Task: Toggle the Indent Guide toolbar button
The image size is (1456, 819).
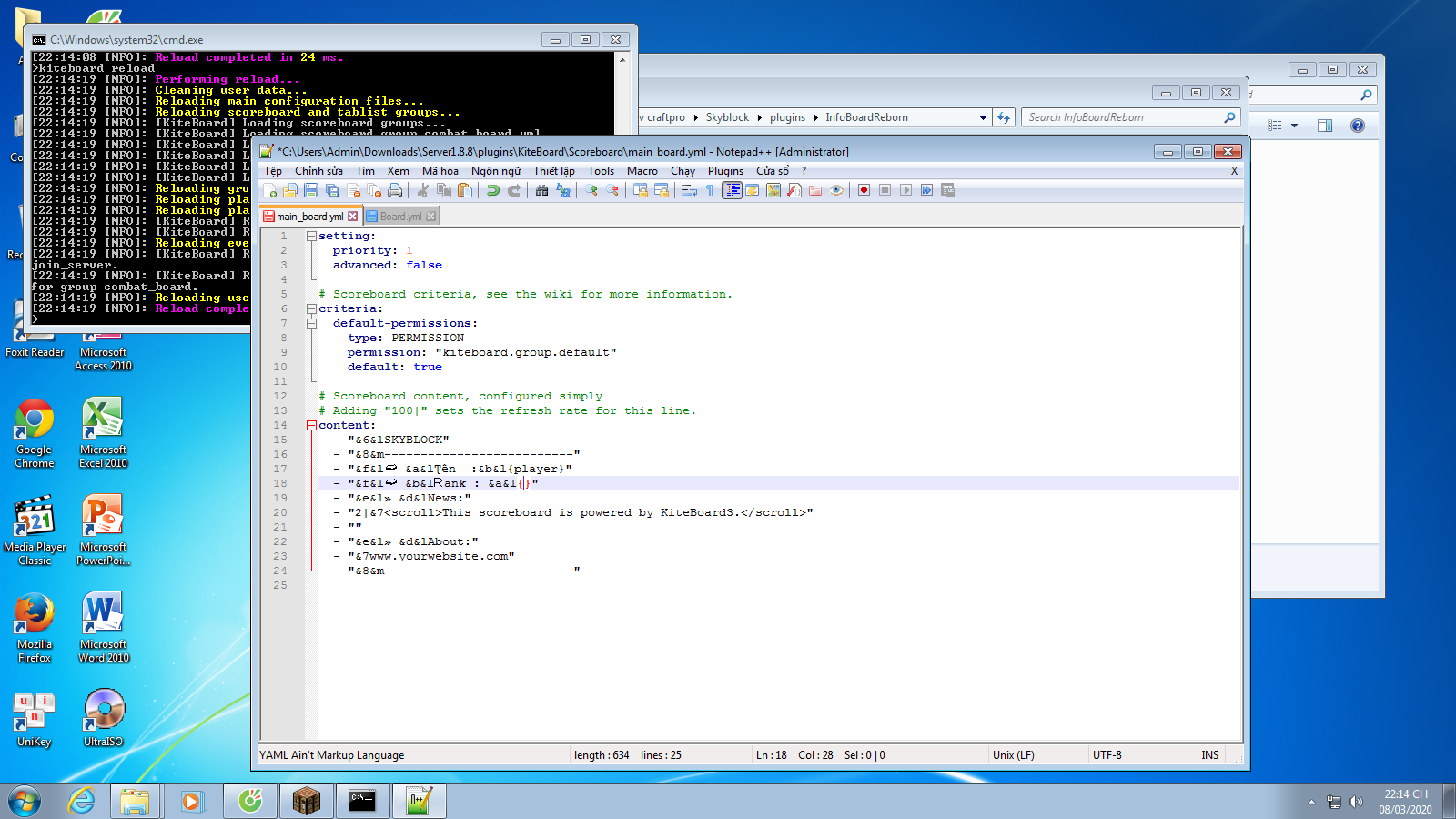Action: click(732, 190)
